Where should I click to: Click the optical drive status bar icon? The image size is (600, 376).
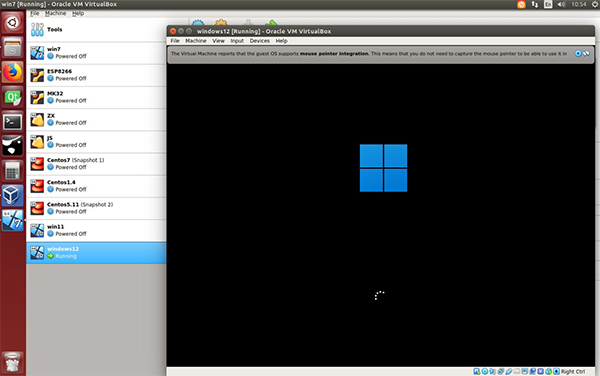point(485,371)
